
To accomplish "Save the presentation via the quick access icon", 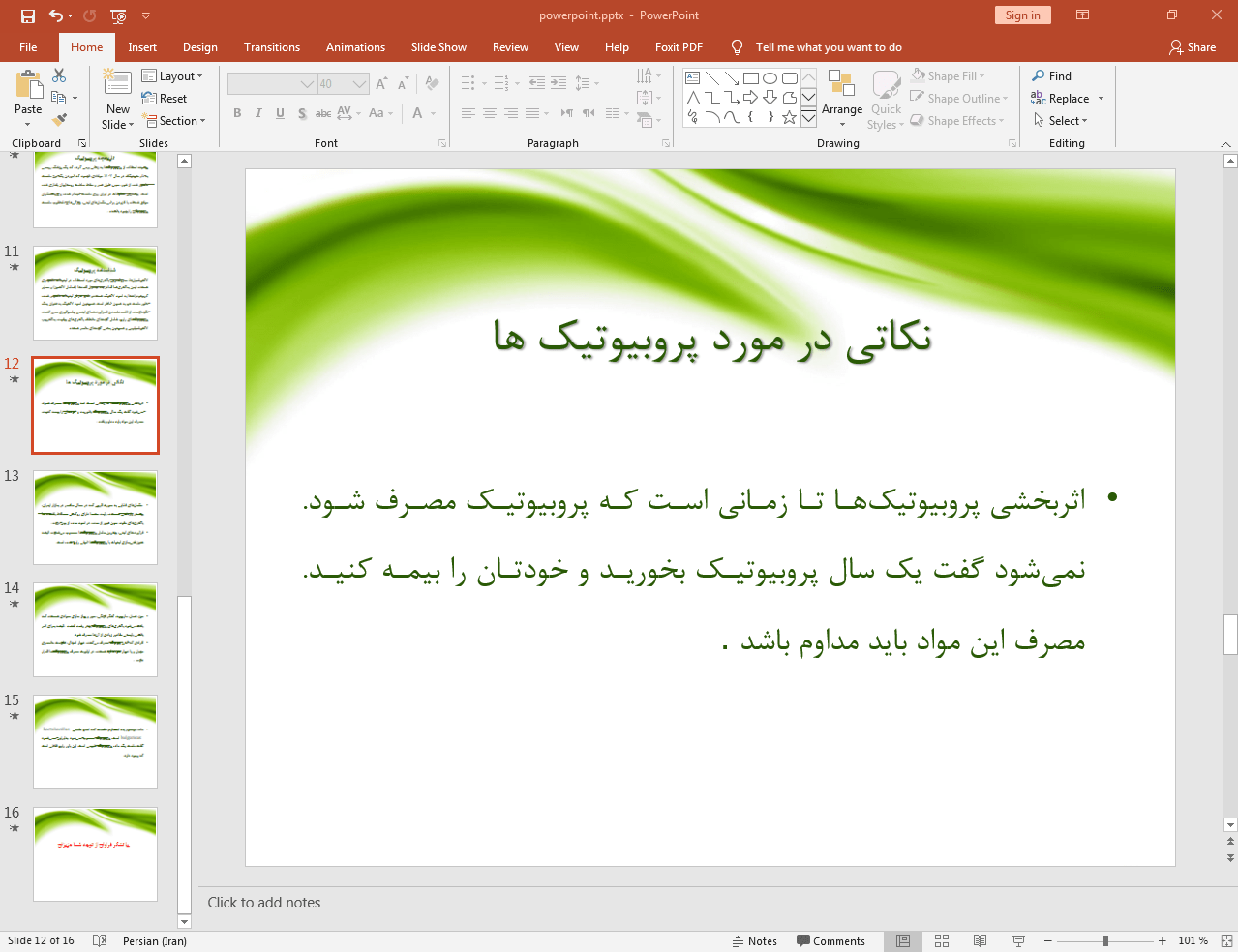I will pyautogui.click(x=27, y=15).
